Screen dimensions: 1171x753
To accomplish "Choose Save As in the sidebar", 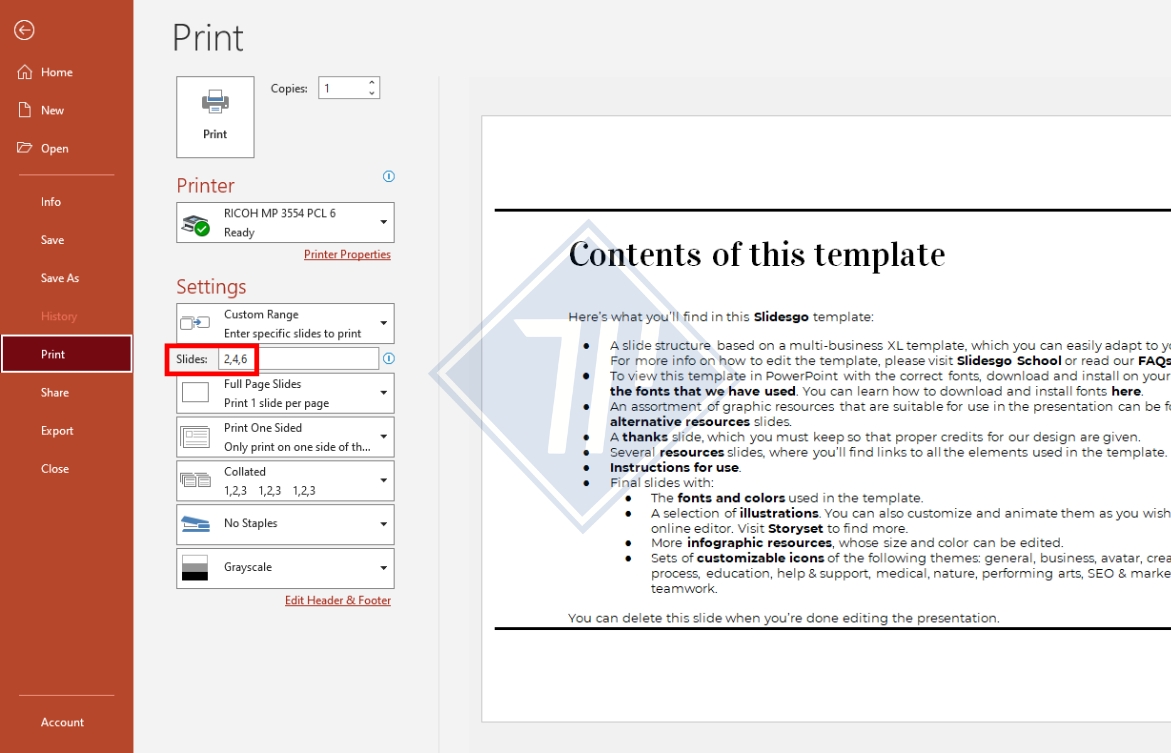I will (60, 278).
